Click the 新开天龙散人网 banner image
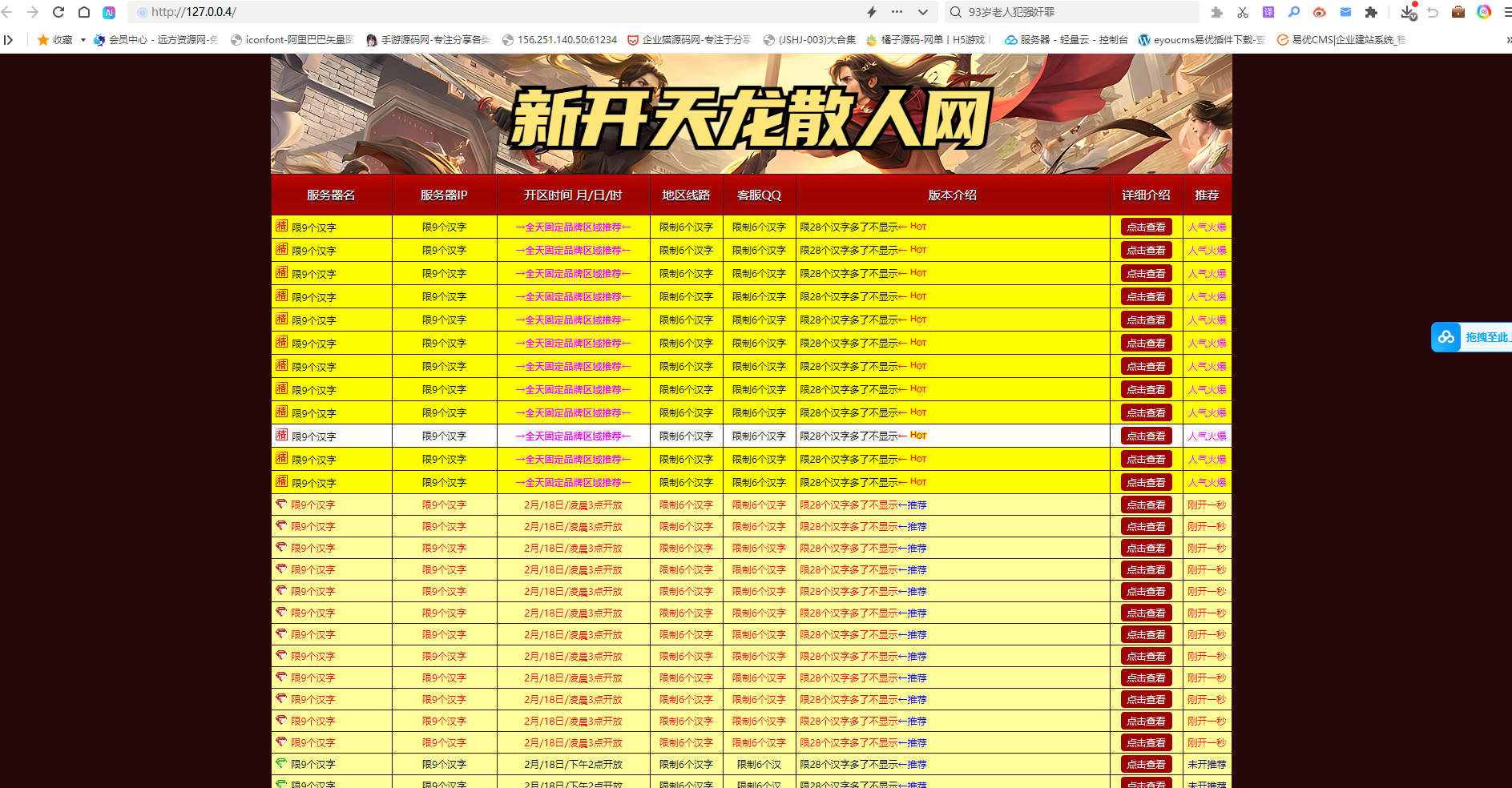 click(x=751, y=114)
